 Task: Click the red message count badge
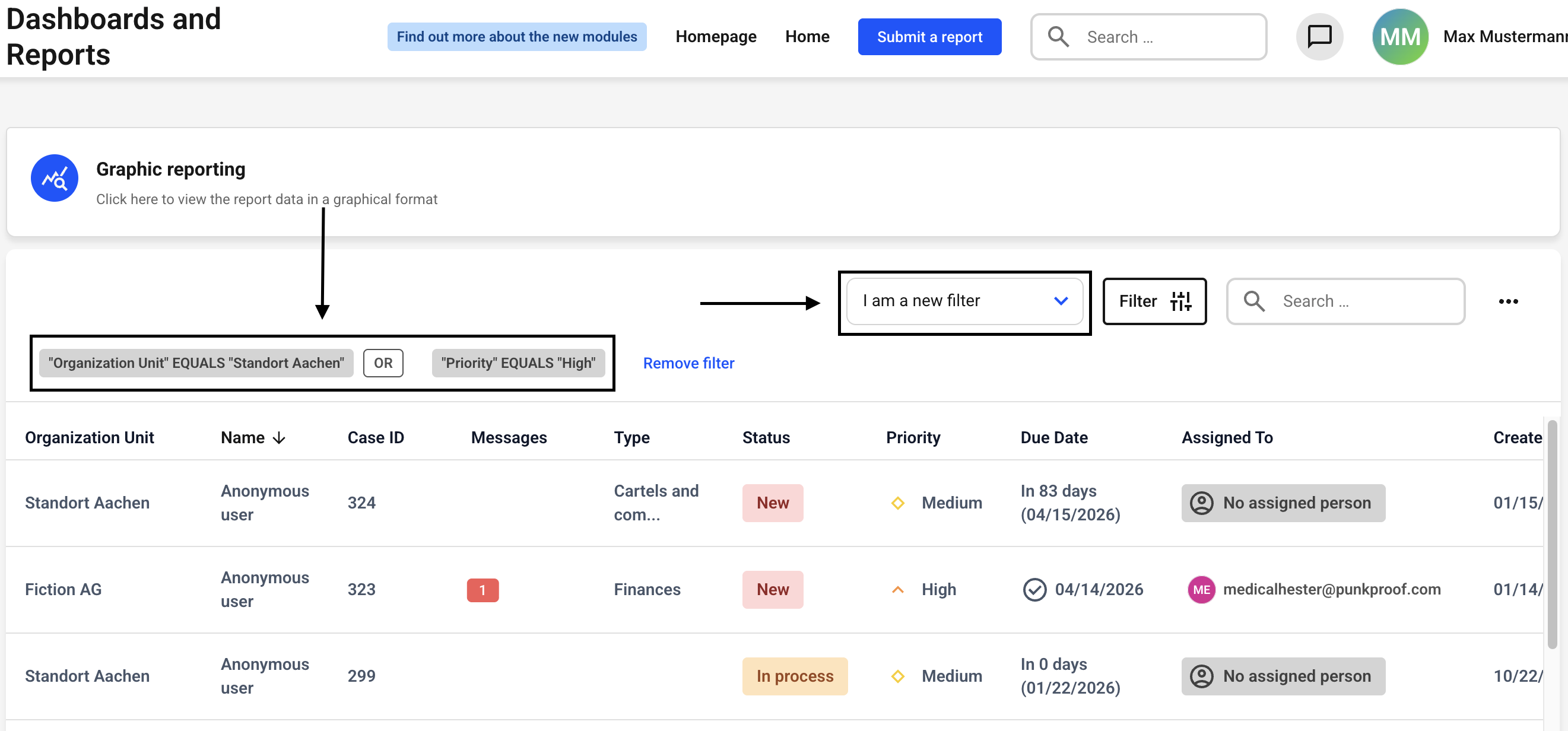pos(482,589)
